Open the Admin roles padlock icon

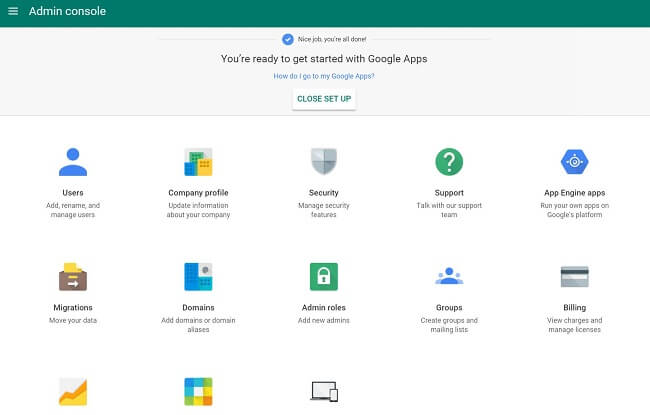tap(324, 277)
